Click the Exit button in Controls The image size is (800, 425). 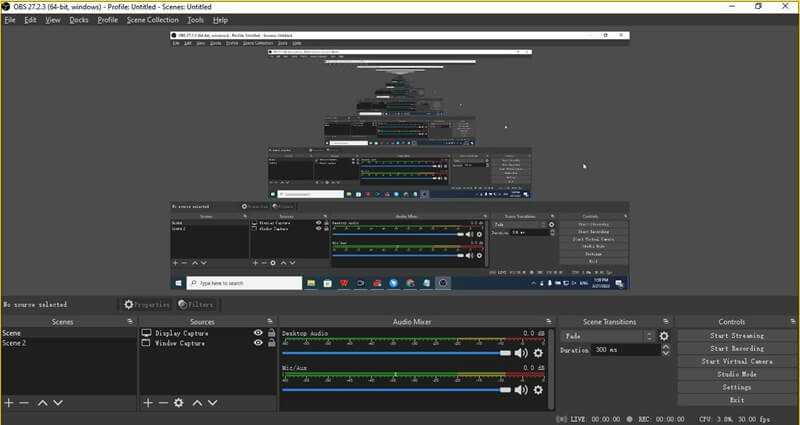point(737,400)
